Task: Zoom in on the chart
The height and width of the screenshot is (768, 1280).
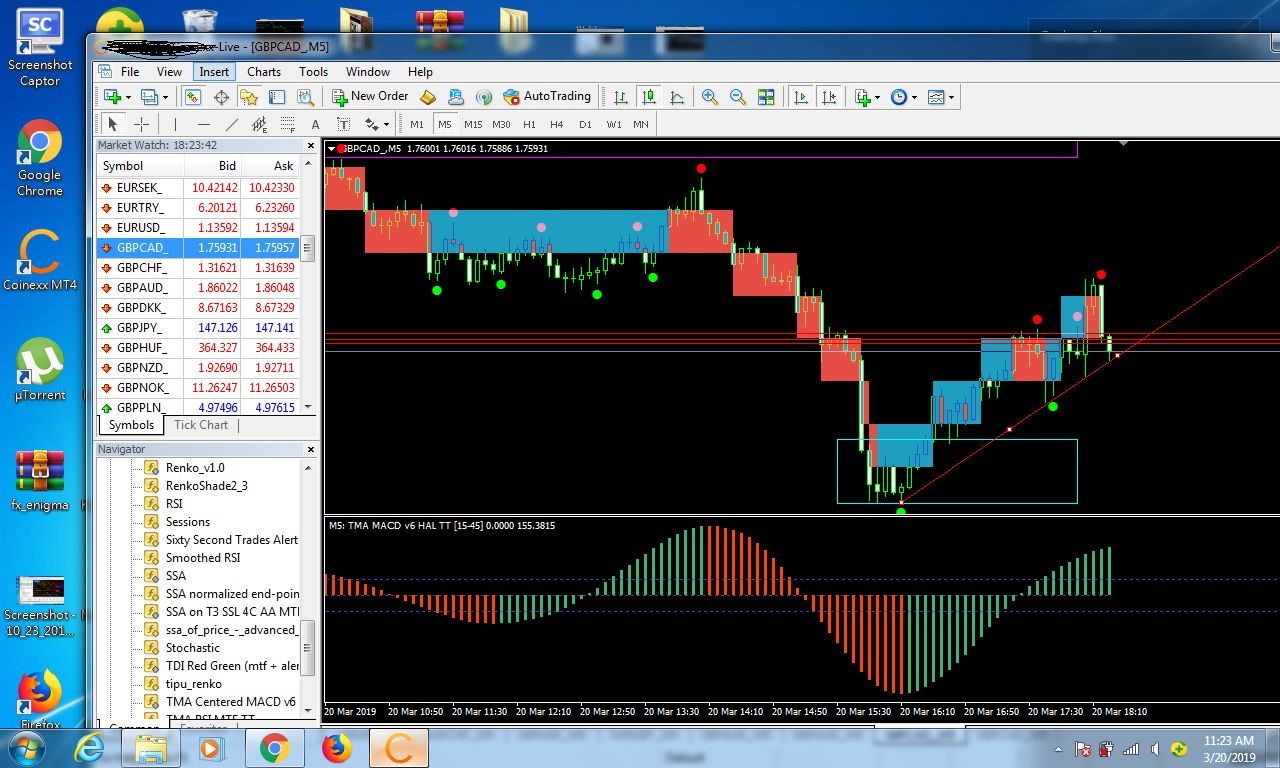Action: (710, 97)
